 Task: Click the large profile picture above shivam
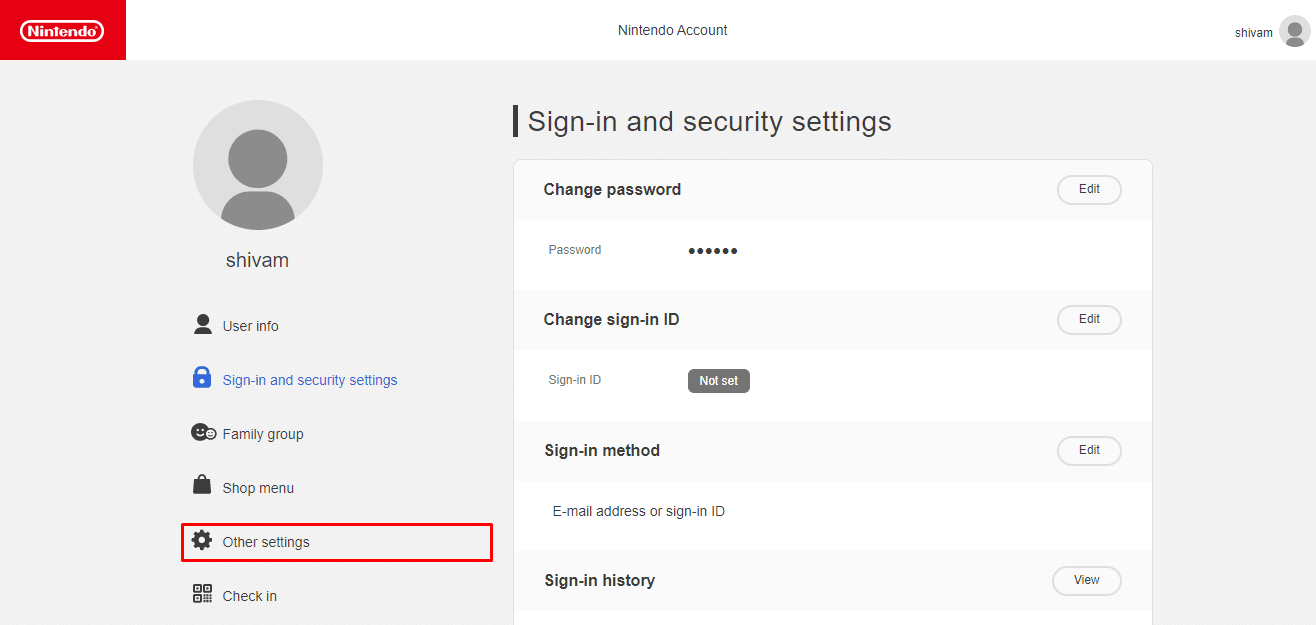click(x=257, y=165)
